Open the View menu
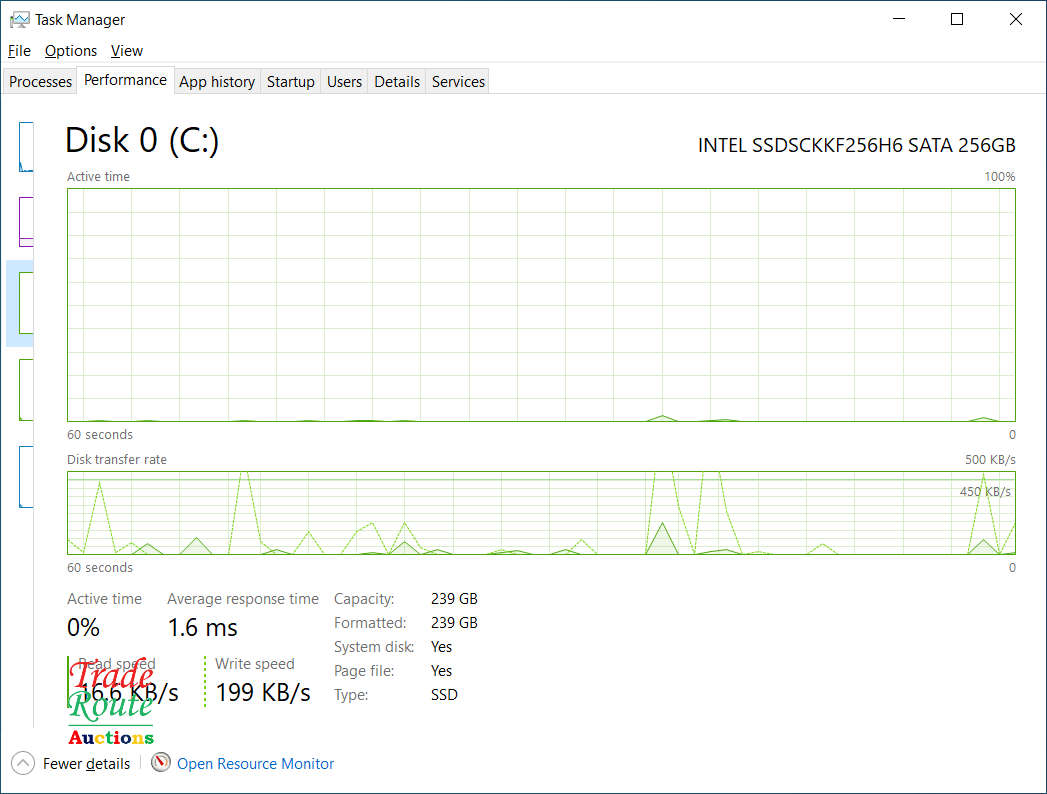This screenshot has height=794, width=1047. tap(127, 51)
